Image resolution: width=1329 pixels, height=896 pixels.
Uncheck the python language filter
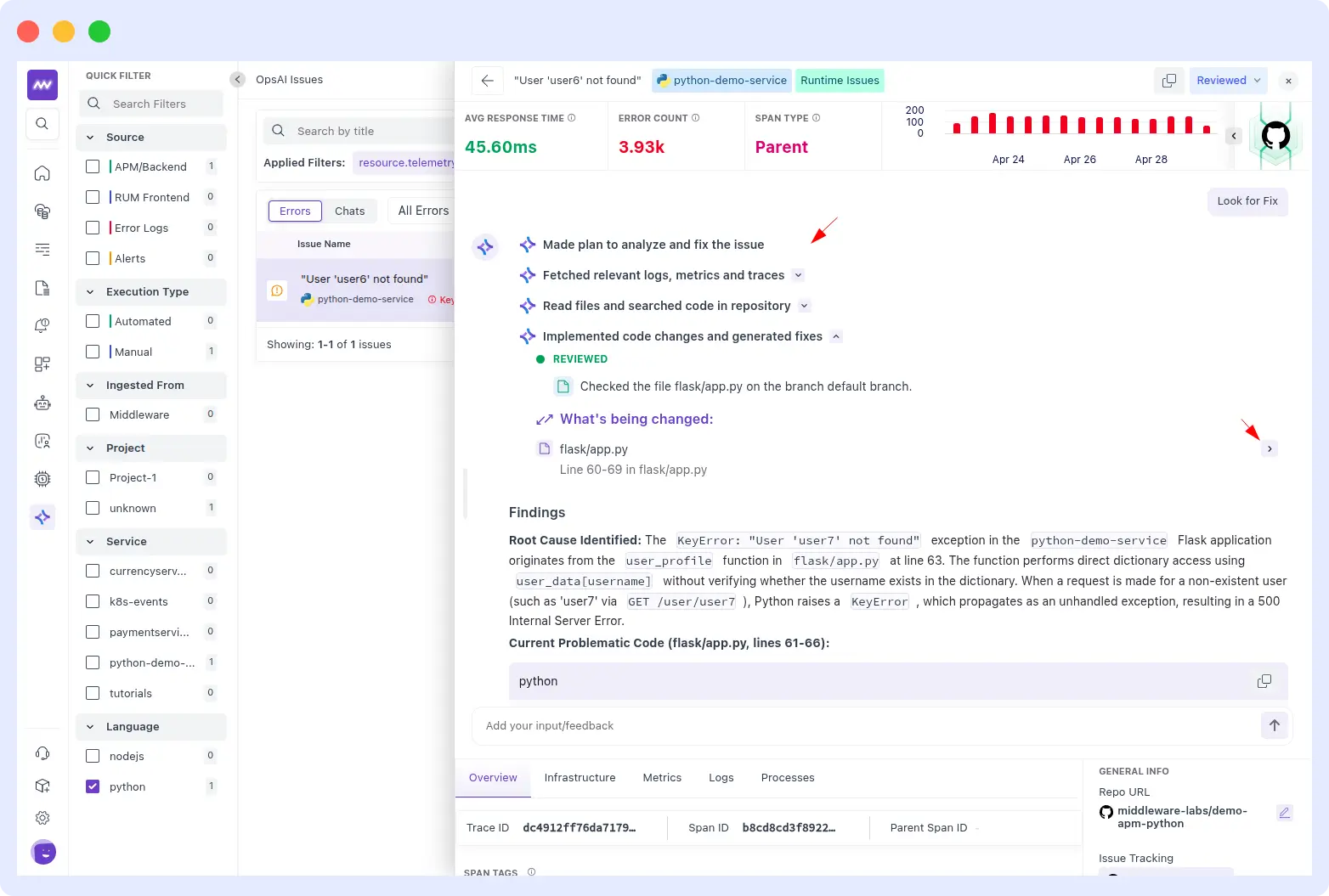92,786
